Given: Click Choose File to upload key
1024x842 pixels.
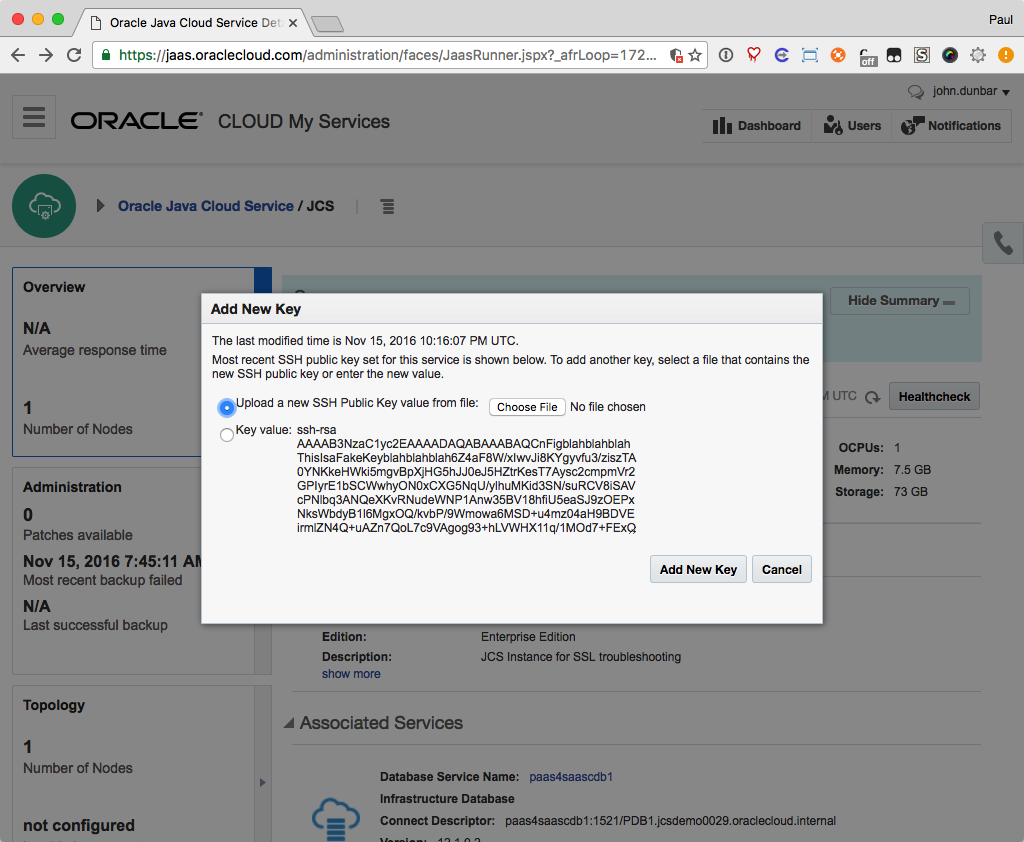Looking at the screenshot, I should [x=527, y=407].
